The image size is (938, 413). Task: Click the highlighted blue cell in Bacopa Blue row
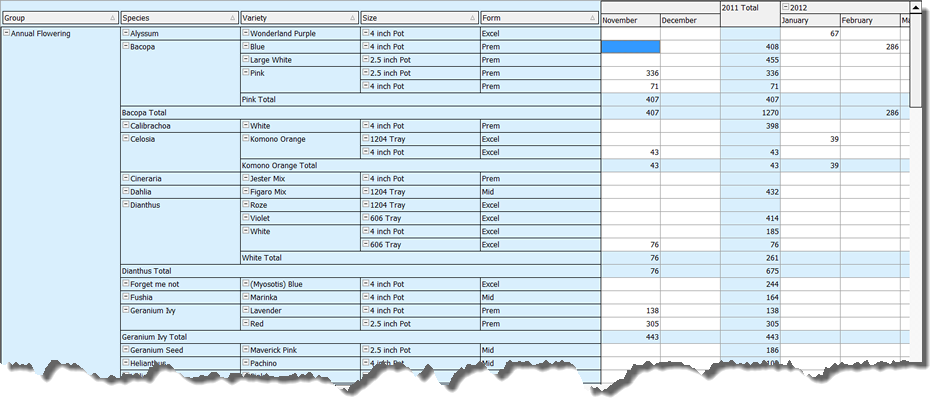[x=630, y=47]
